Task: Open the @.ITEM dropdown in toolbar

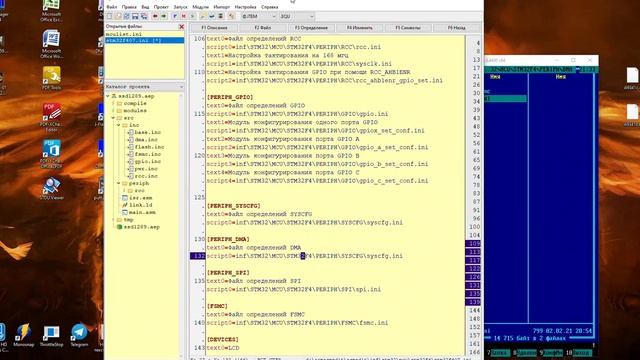Action: 258,16
